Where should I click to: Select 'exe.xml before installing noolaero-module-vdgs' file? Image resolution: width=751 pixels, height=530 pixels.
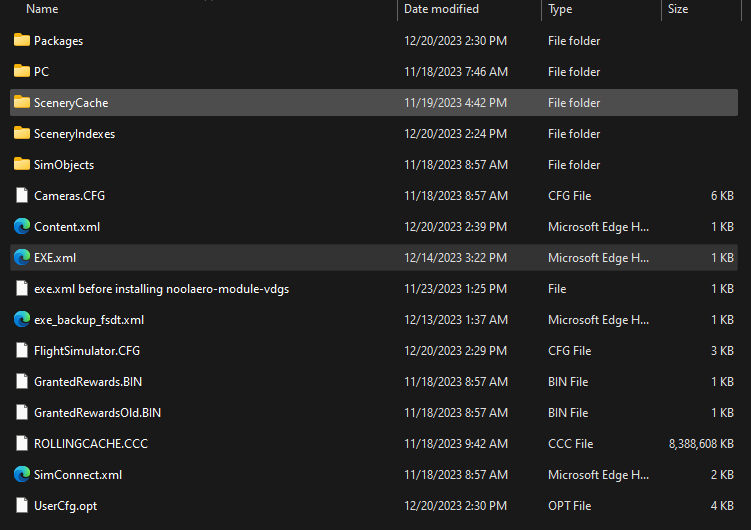[x=161, y=289]
